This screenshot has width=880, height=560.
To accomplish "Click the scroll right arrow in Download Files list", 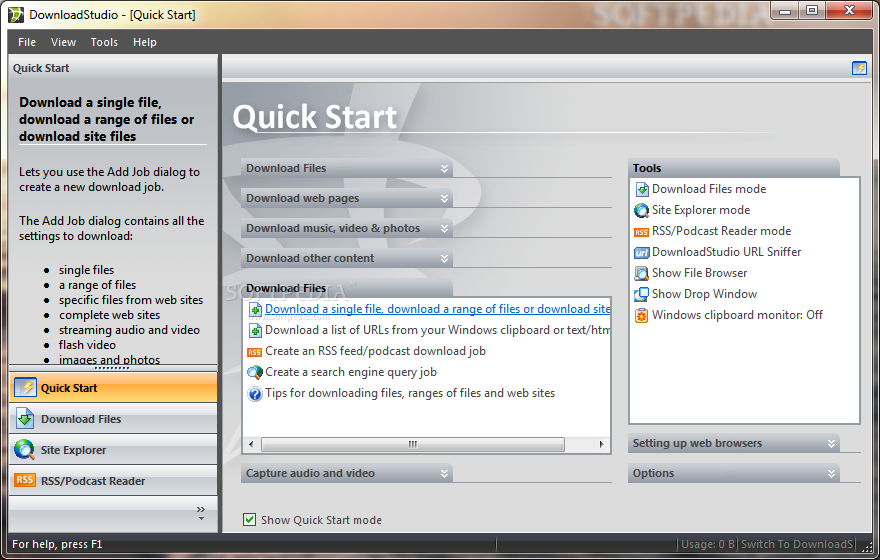I will [x=602, y=444].
